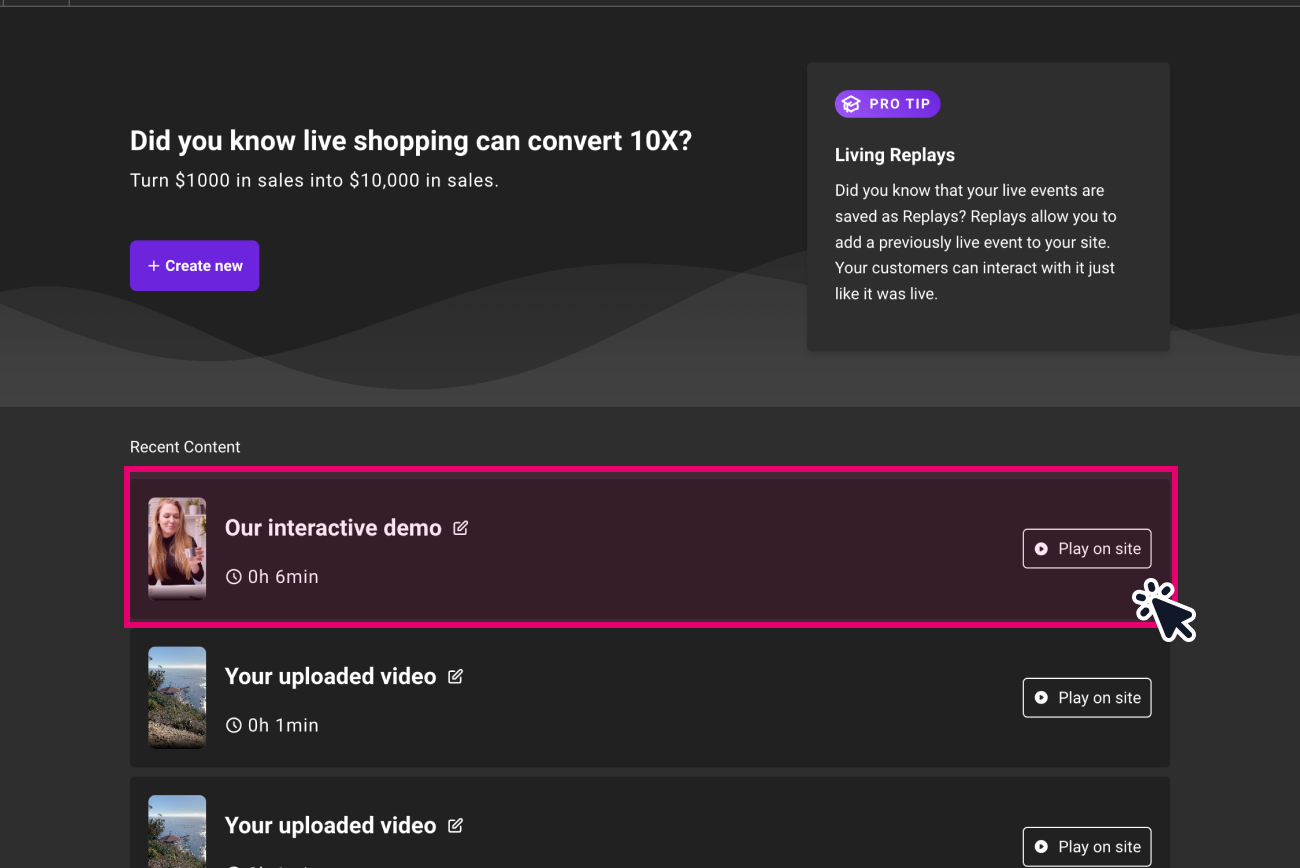This screenshot has width=1300, height=868.
Task: Click Turn $1000 in sales subtitle
Action: point(314,181)
